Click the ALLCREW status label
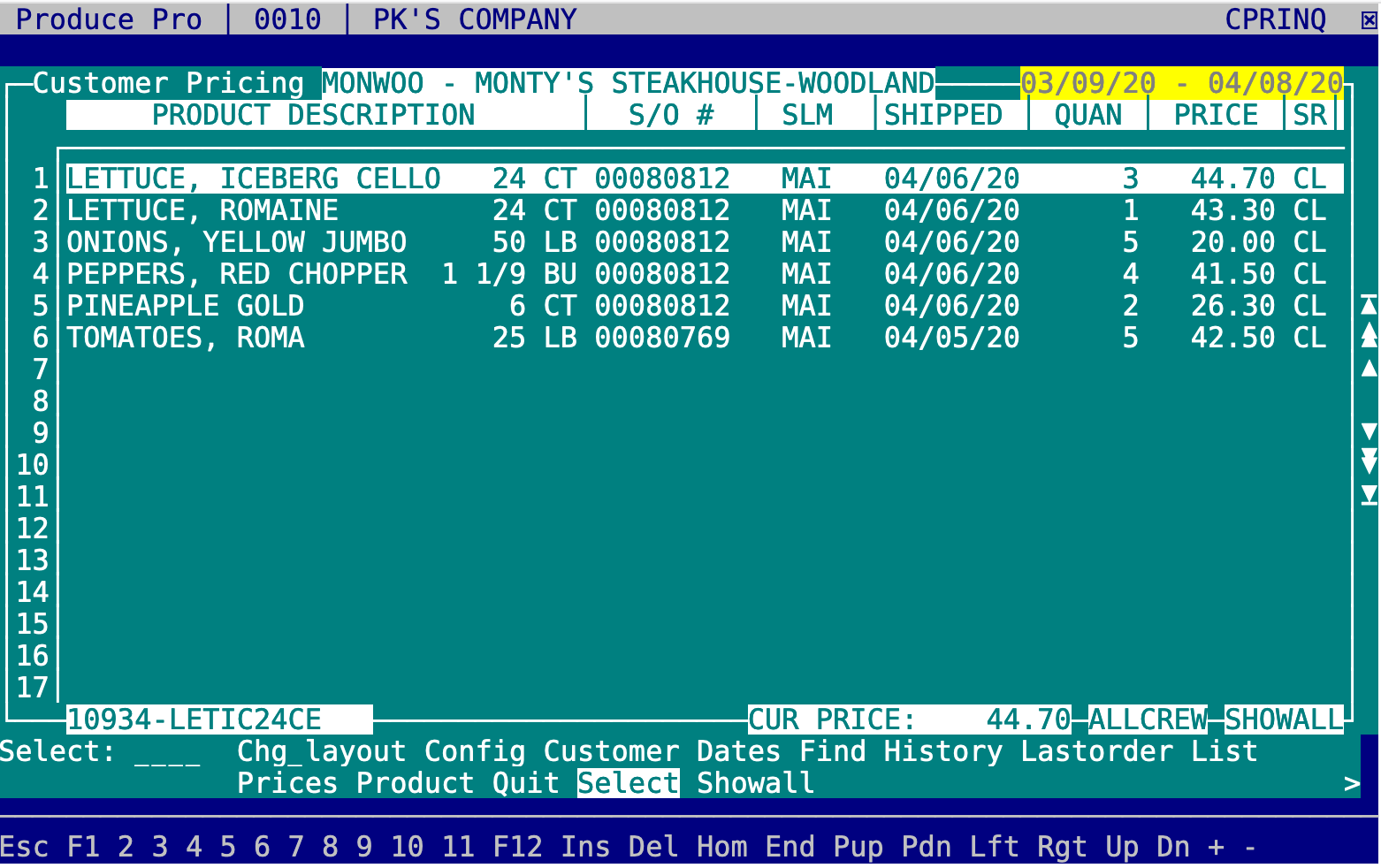 click(x=1148, y=720)
